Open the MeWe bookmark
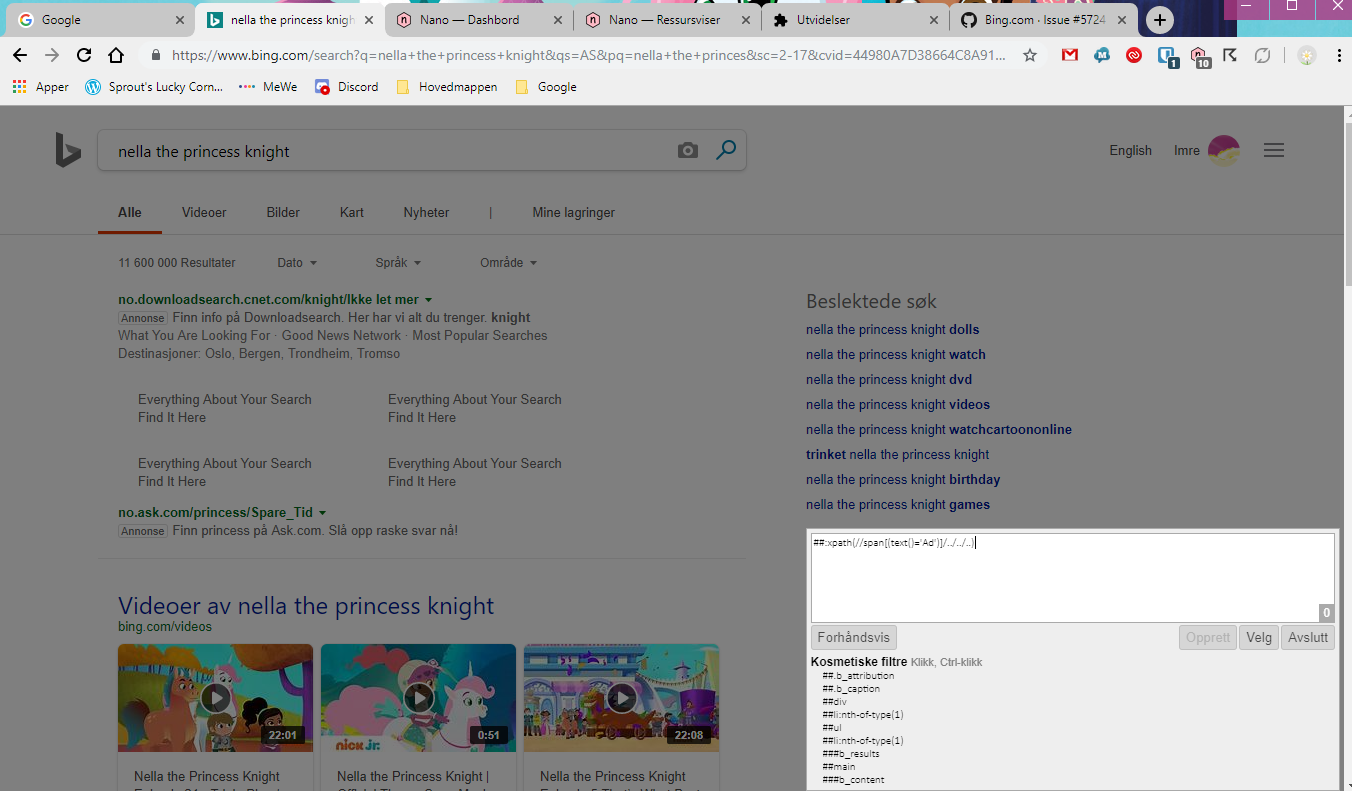 [x=268, y=87]
